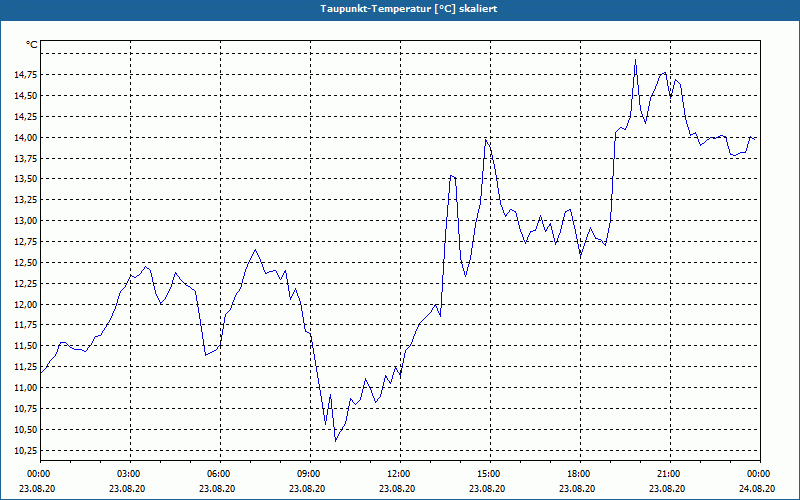Click the °C unit label

[32, 45]
